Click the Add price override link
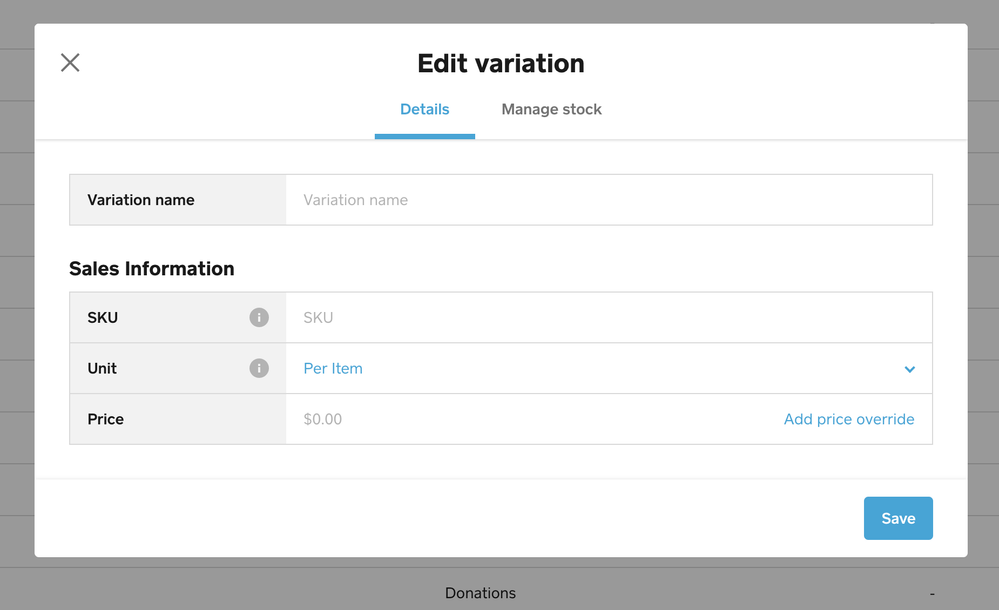999x610 pixels. coord(849,419)
